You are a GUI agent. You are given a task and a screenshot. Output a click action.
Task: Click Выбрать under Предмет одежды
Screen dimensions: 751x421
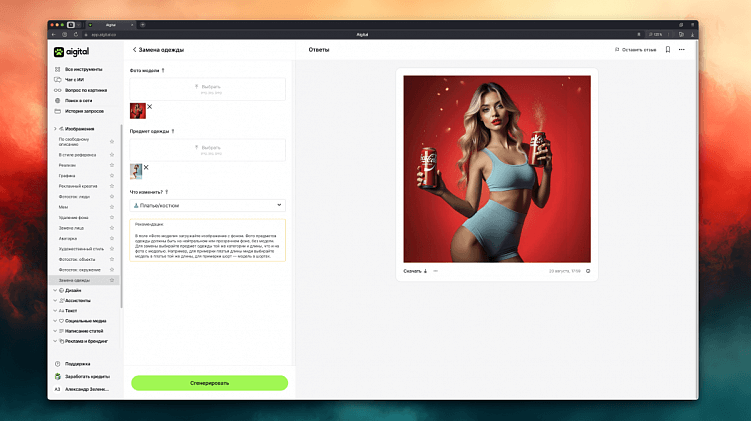click(x=207, y=150)
